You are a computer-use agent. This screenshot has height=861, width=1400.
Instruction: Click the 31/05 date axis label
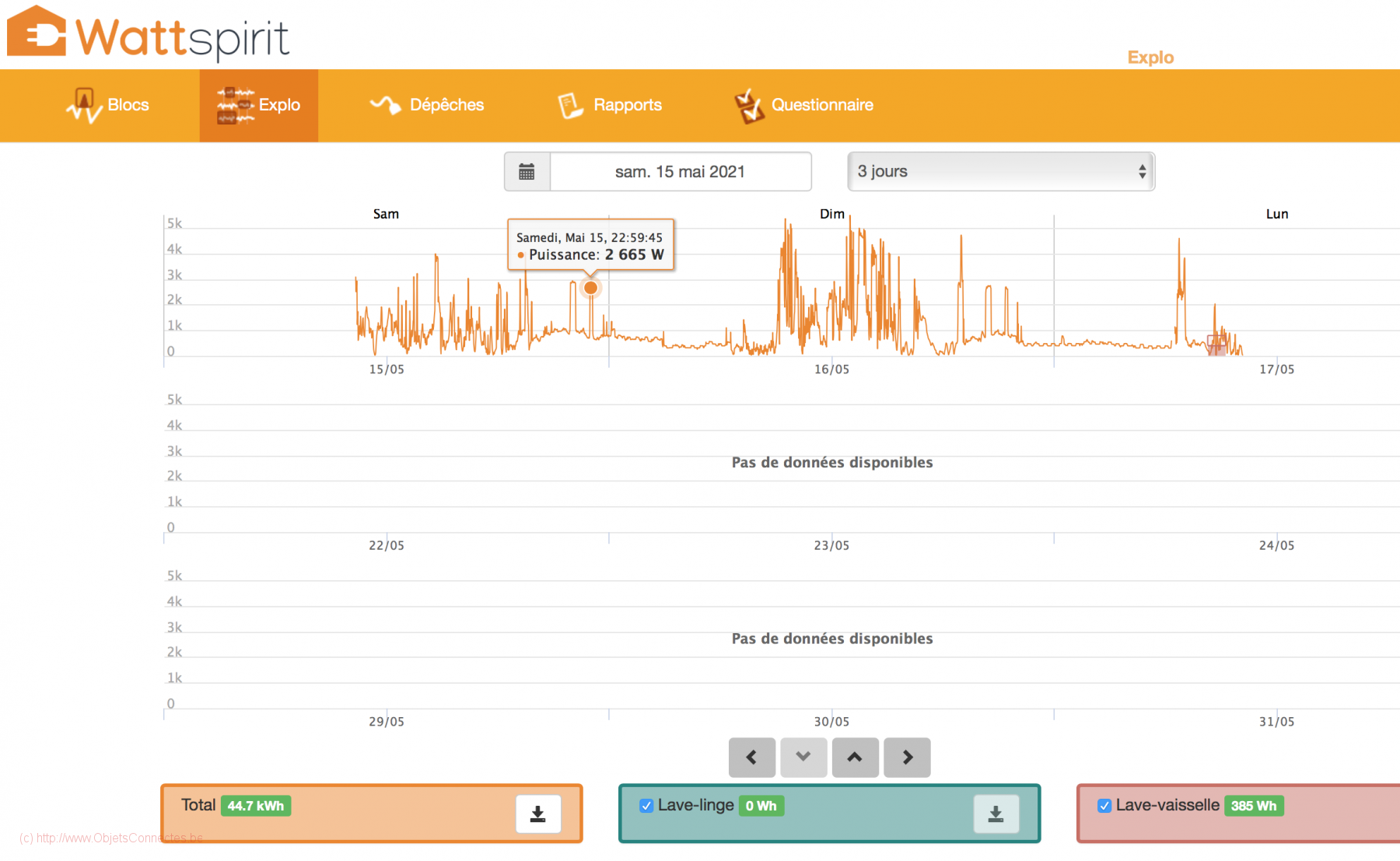tap(1277, 722)
